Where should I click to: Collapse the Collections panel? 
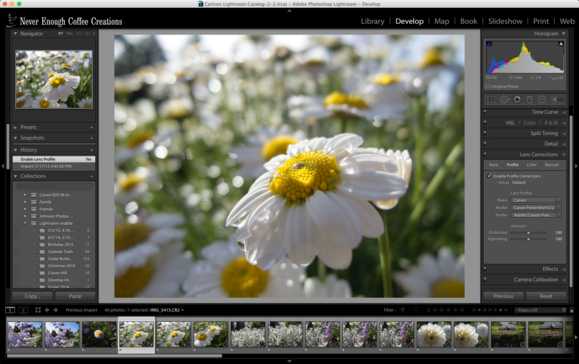[16, 176]
